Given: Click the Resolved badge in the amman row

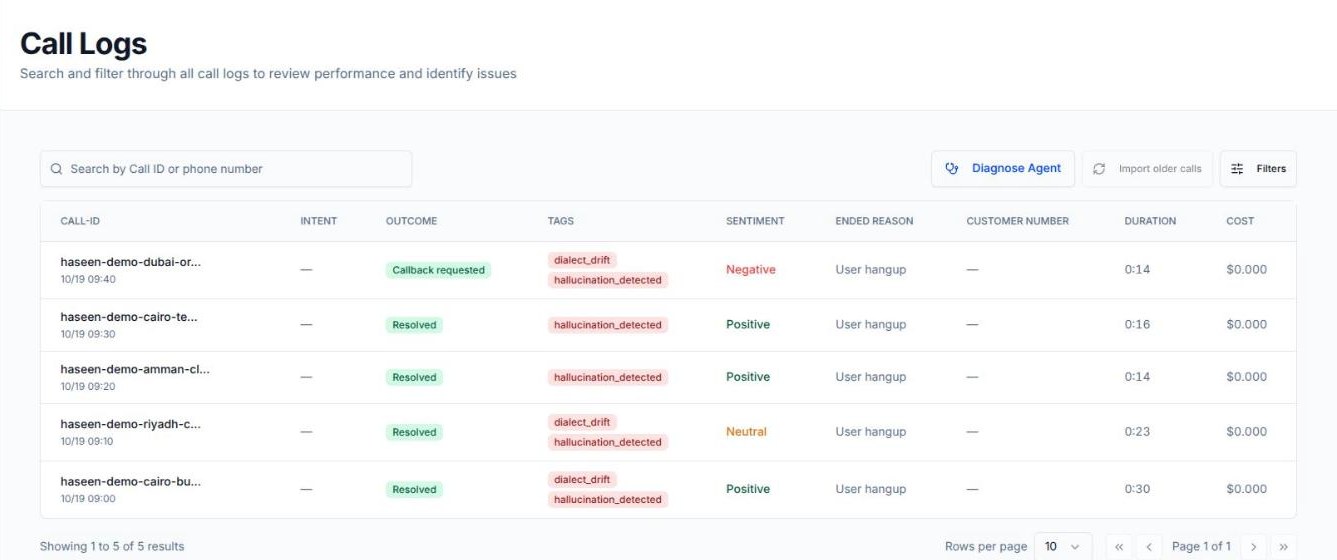Looking at the screenshot, I should [x=414, y=377].
